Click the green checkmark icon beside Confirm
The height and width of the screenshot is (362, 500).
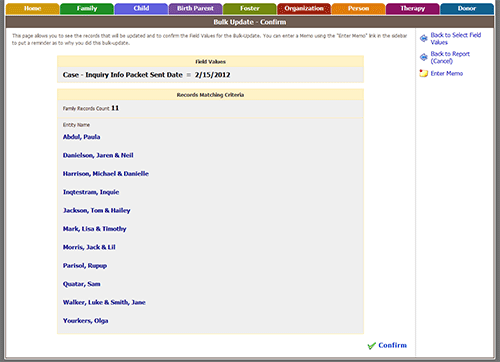tap(371, 346)
